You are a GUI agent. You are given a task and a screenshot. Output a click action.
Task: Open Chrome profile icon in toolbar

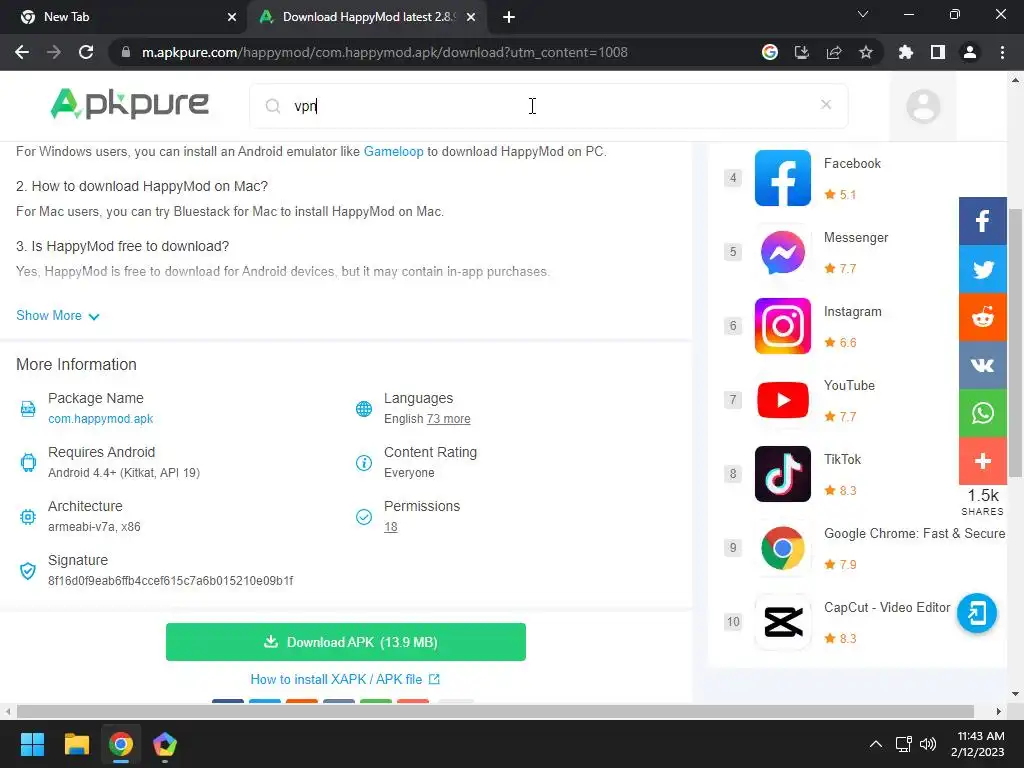970,52
